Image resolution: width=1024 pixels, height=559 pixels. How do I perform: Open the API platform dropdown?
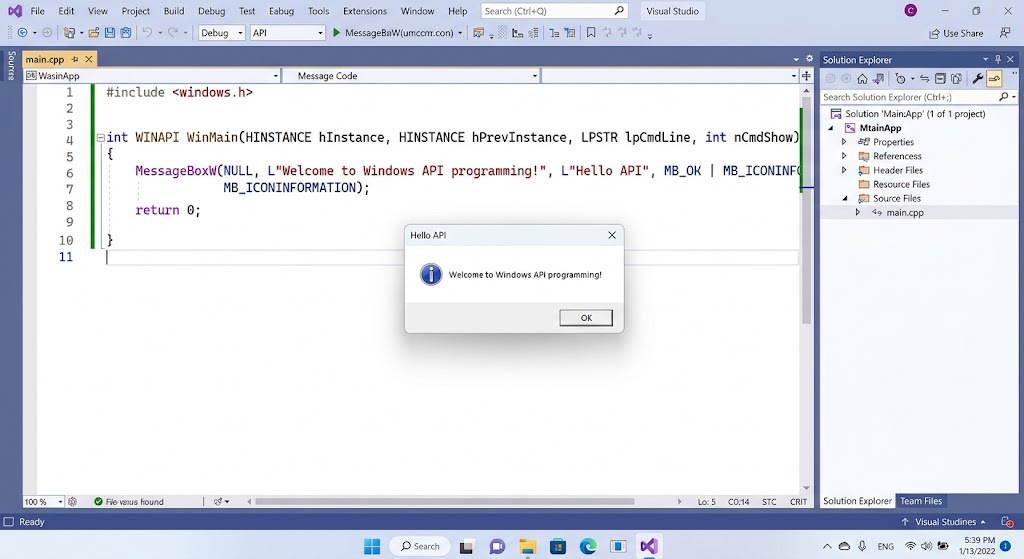pyautogui.click(x=287, y=33)
